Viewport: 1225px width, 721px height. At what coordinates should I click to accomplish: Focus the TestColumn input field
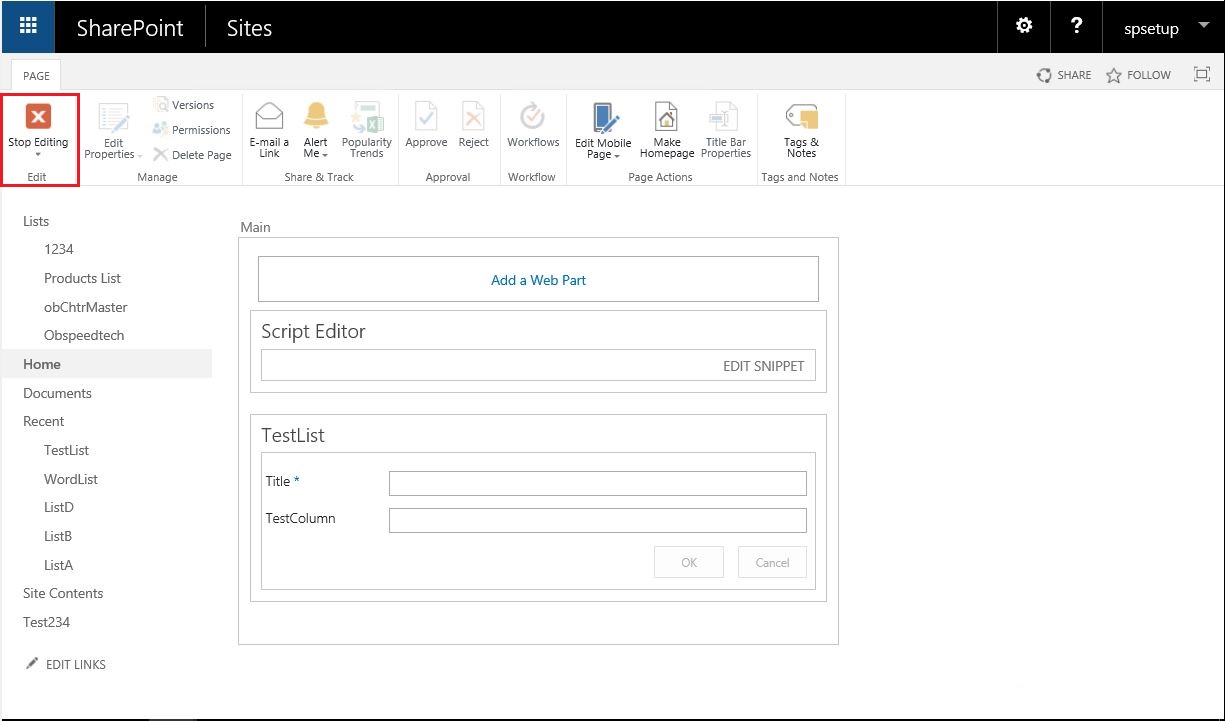click(598, 520)
